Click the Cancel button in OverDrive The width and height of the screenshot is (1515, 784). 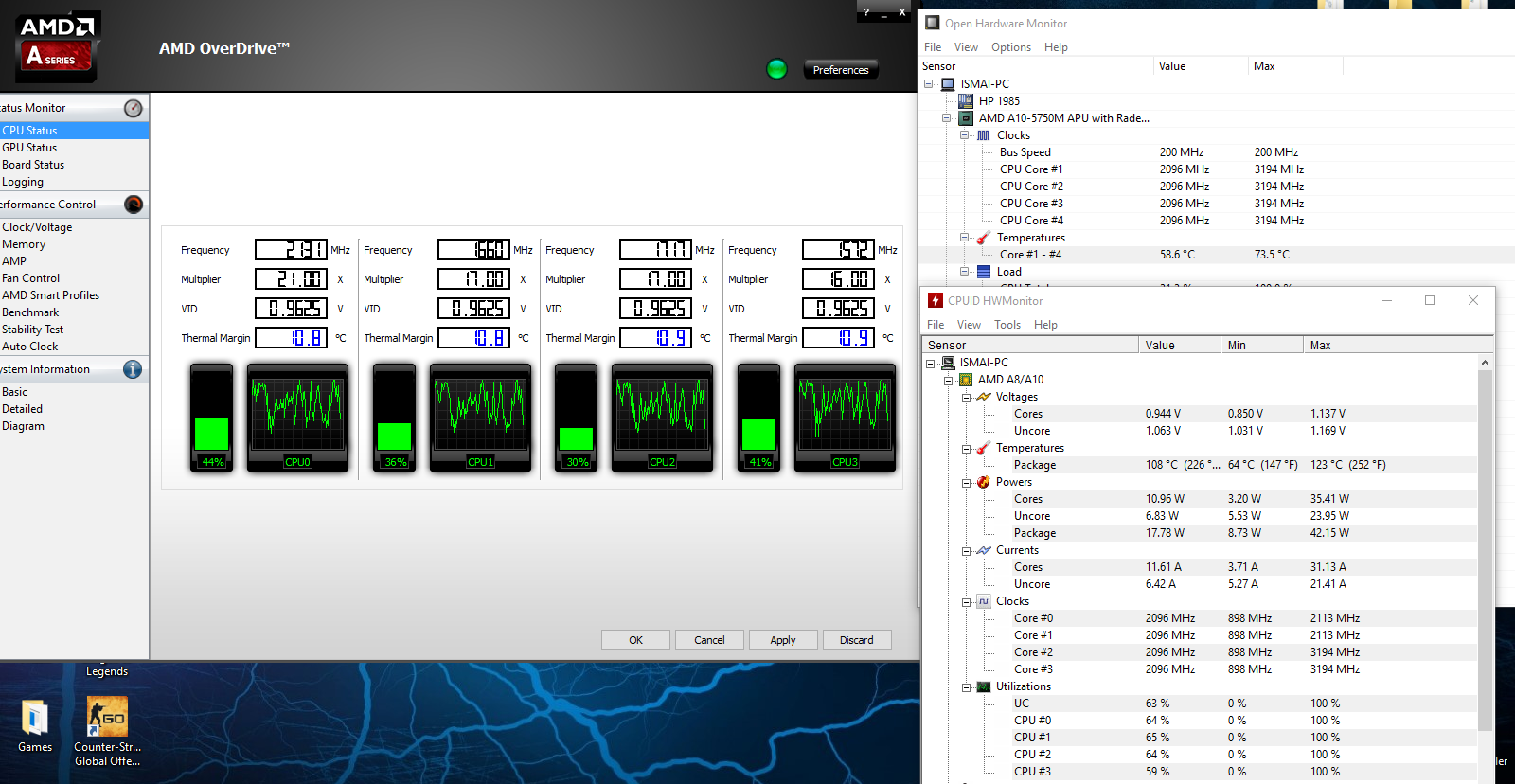click(709, 640)
